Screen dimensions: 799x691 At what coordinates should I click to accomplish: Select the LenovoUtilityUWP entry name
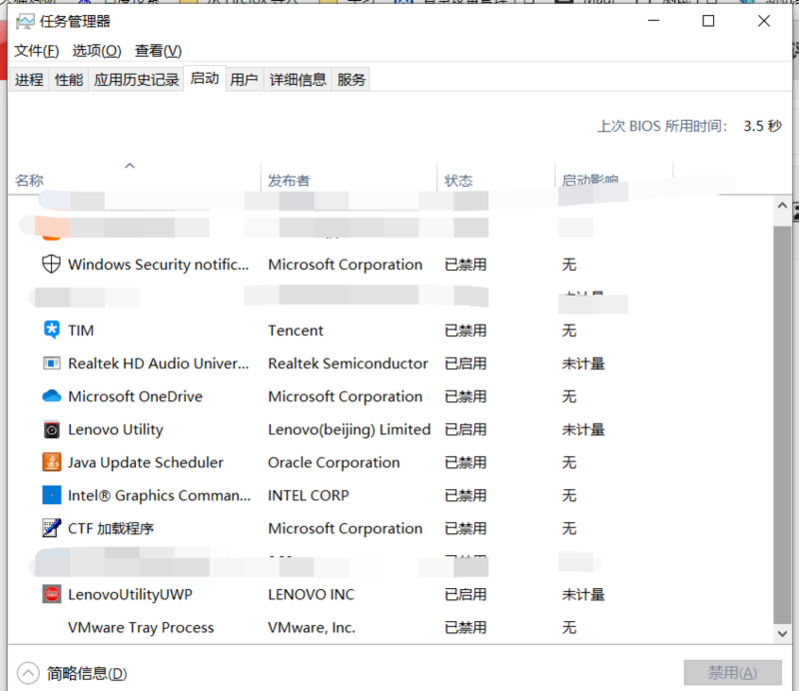[x=130, y=594]
